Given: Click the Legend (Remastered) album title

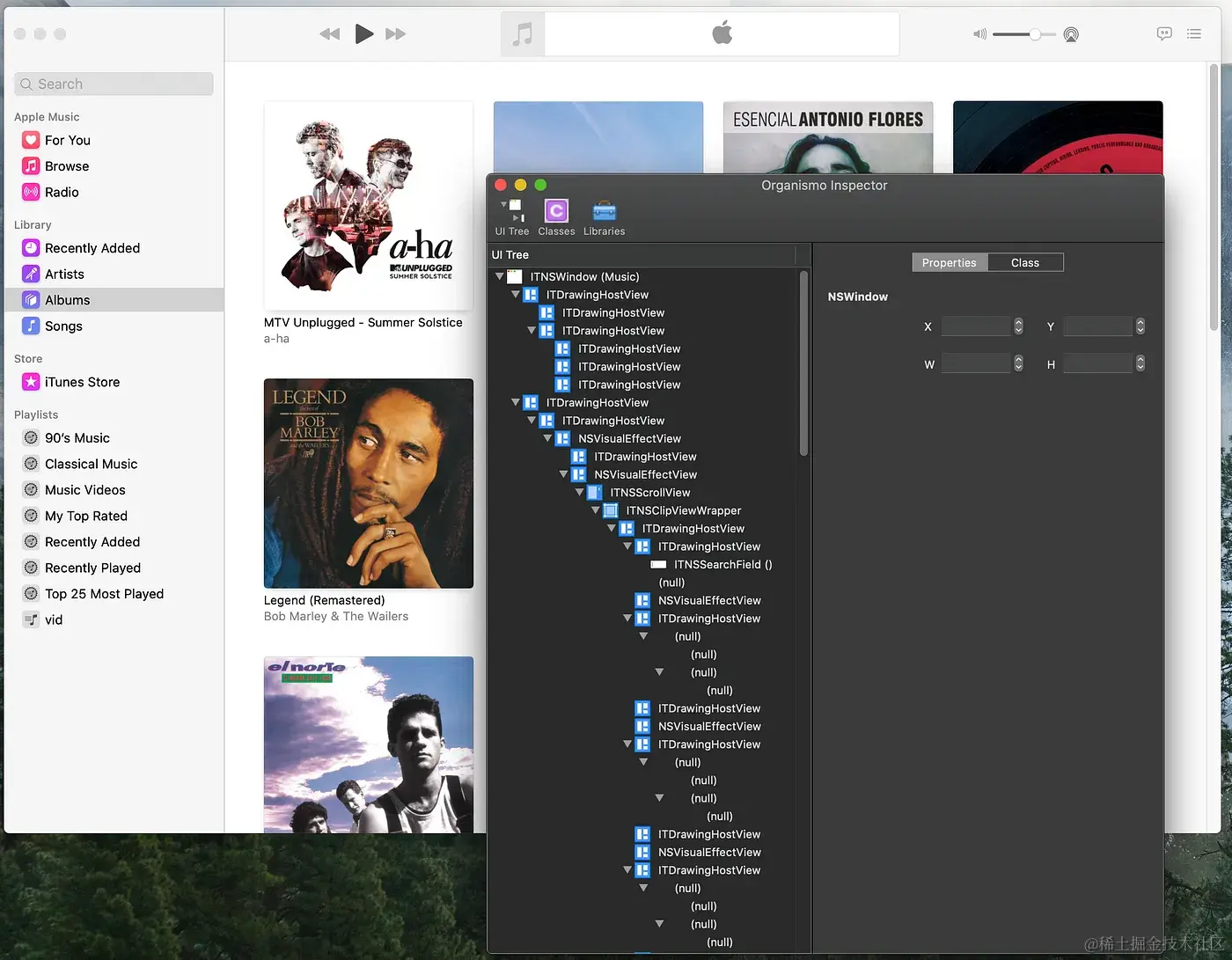Looking at the screenshot, I should 325,601.
